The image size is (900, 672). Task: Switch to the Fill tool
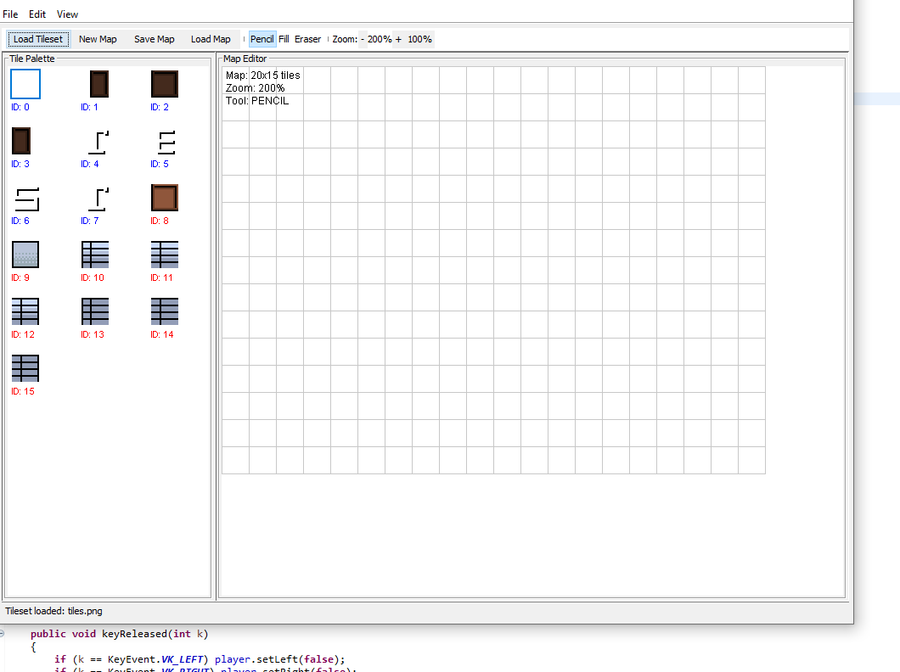[284, 39]
